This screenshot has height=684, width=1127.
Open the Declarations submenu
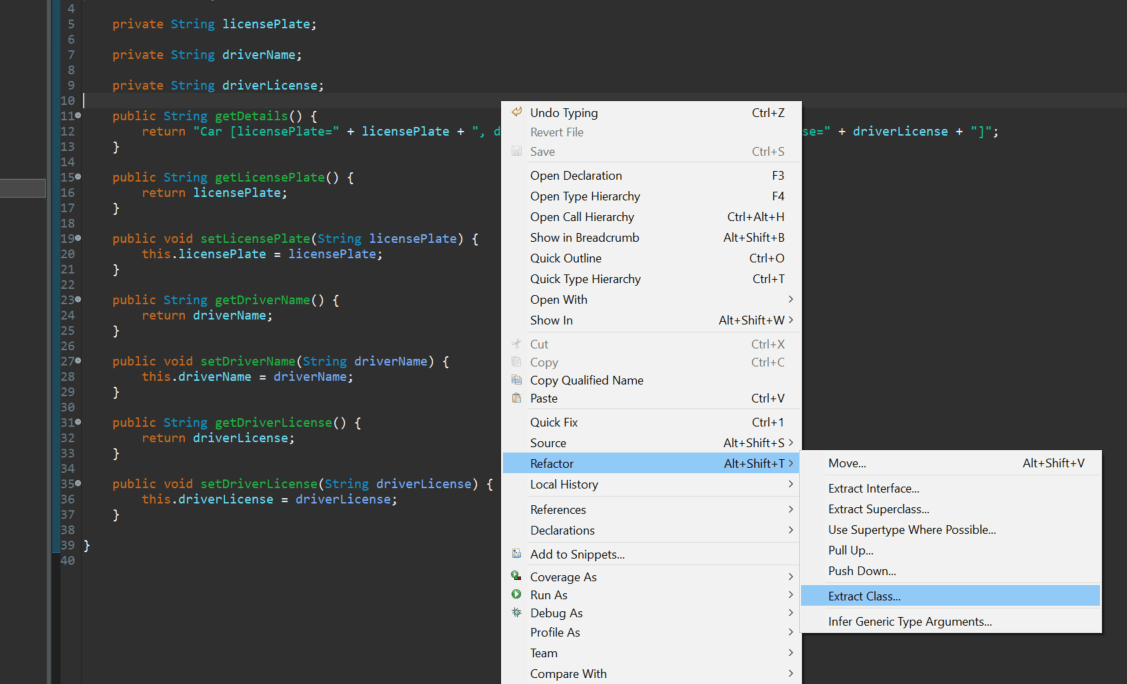(x=651, y=530)
